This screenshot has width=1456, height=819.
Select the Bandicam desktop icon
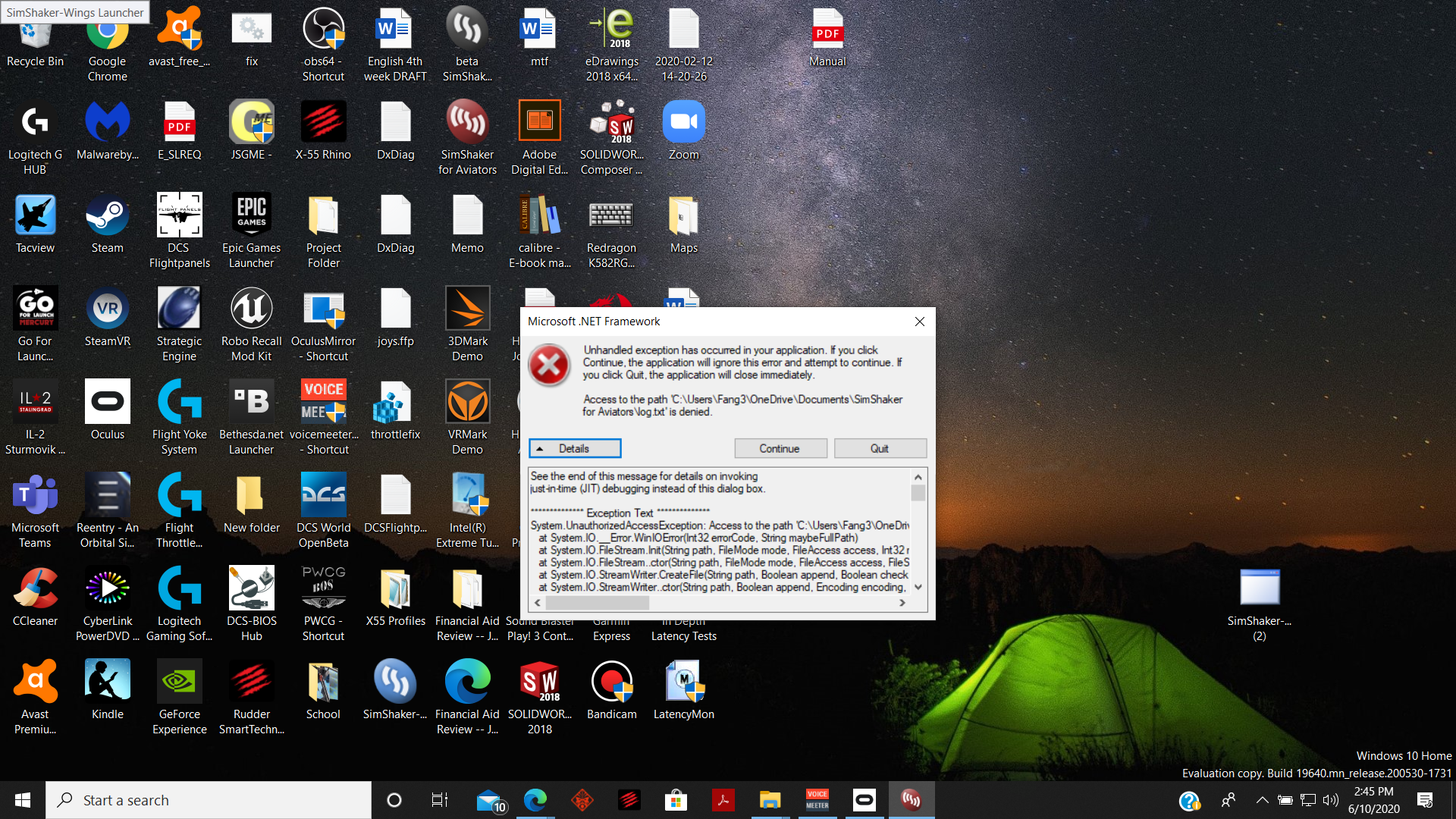[x=611, y=691]
